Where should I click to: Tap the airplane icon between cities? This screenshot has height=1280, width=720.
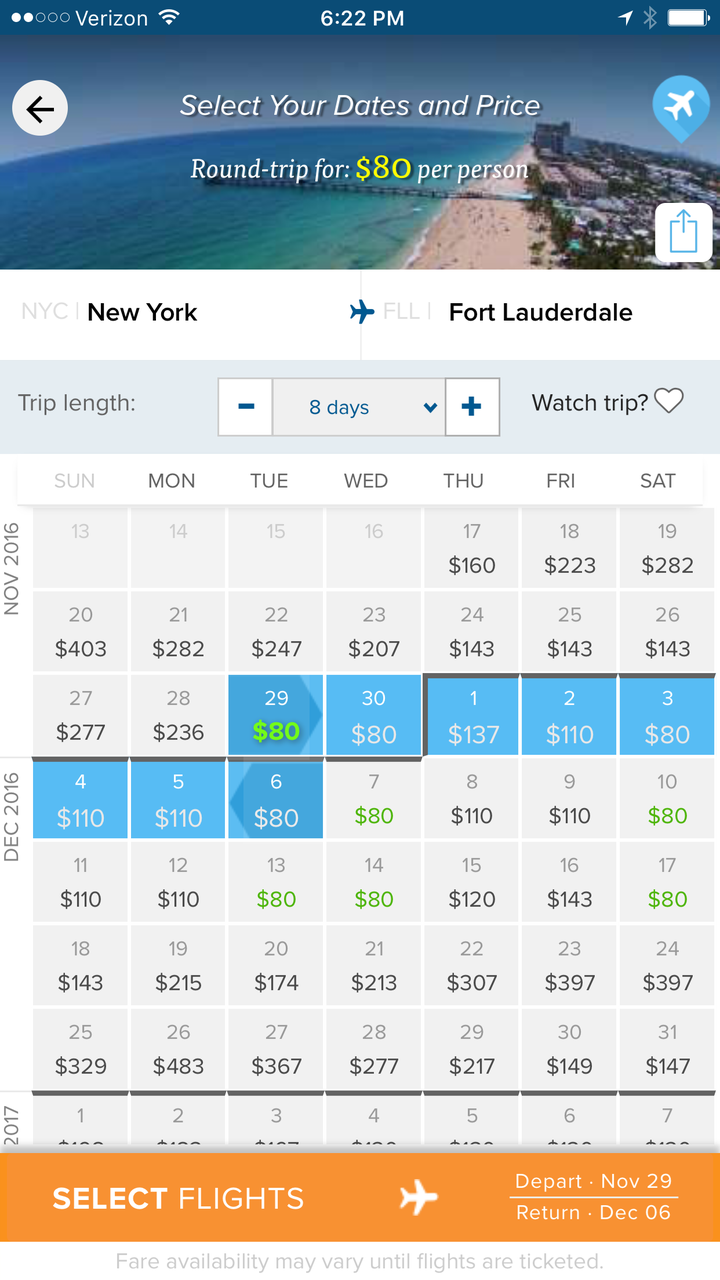[x=362, y=312]
